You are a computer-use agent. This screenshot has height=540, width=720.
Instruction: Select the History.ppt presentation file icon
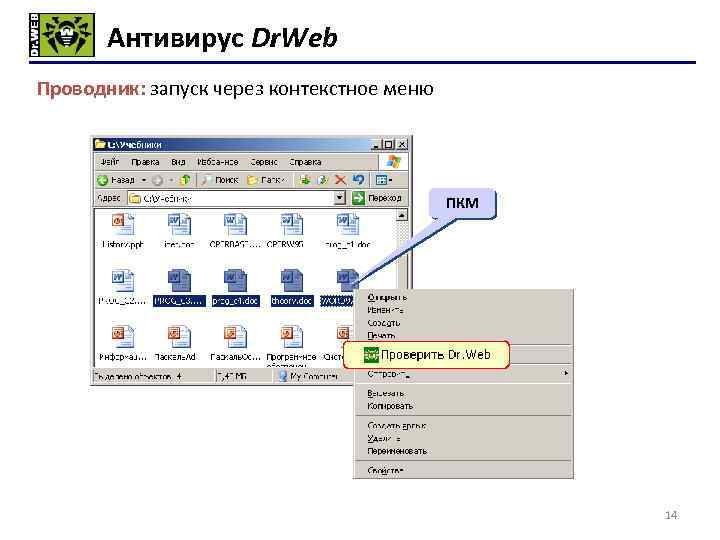pyautogui.click(x=123, y=225)
